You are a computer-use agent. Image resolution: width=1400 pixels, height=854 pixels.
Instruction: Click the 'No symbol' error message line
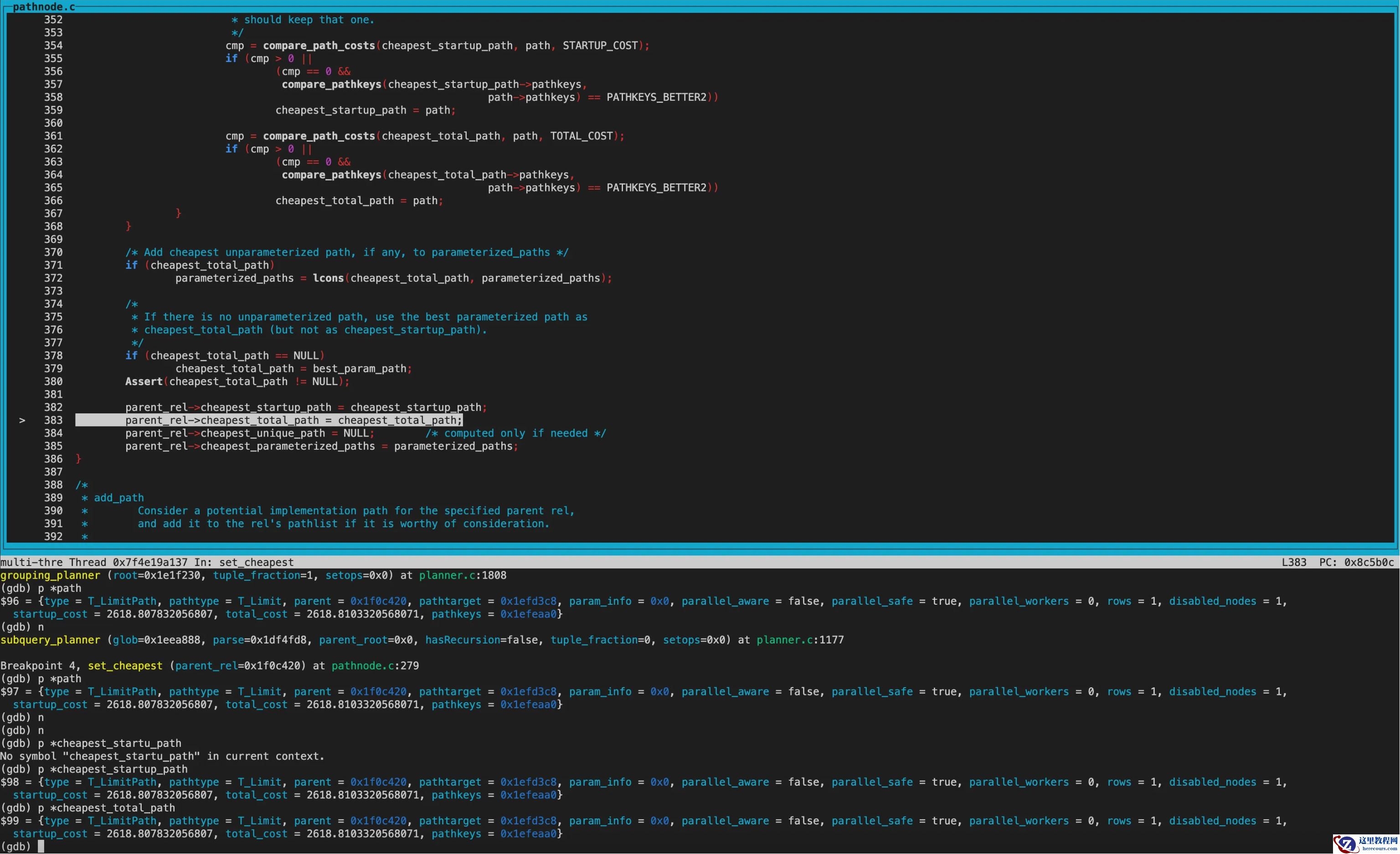tap(162, 756)
